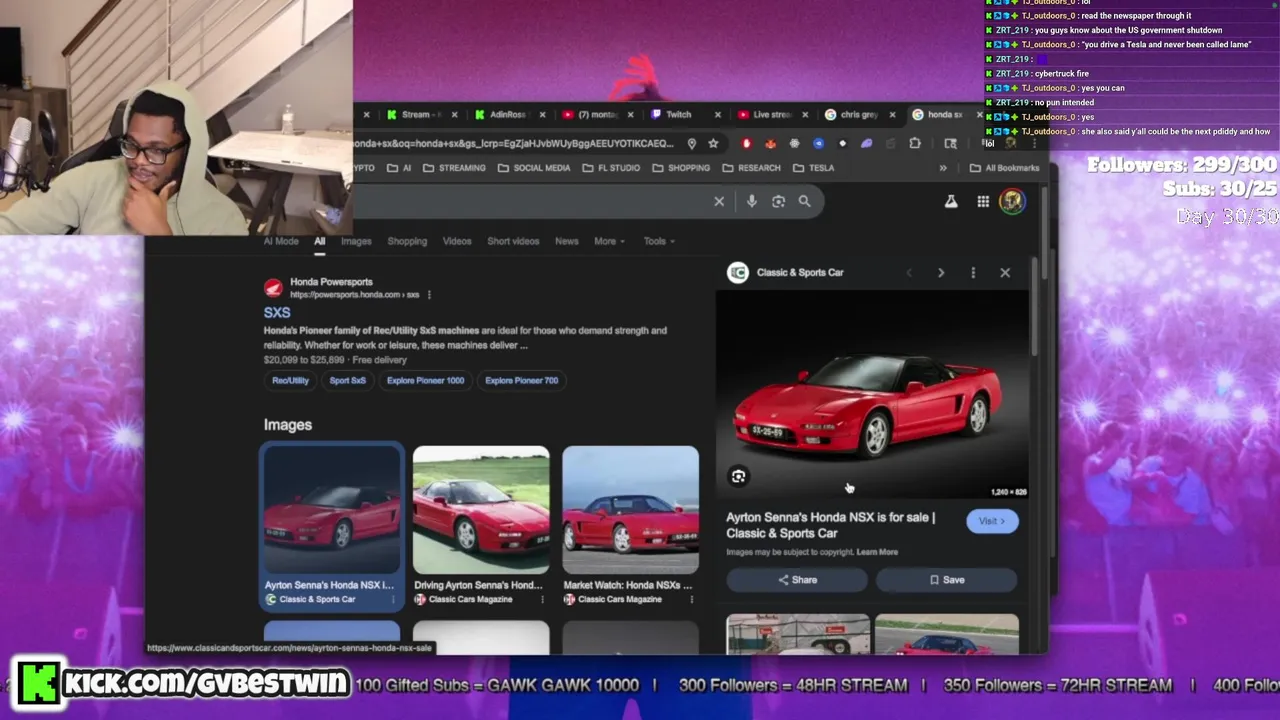Screen dimensions: 1280x720
Task: Close the Twitch browser tab
Action: coord(716,115)
